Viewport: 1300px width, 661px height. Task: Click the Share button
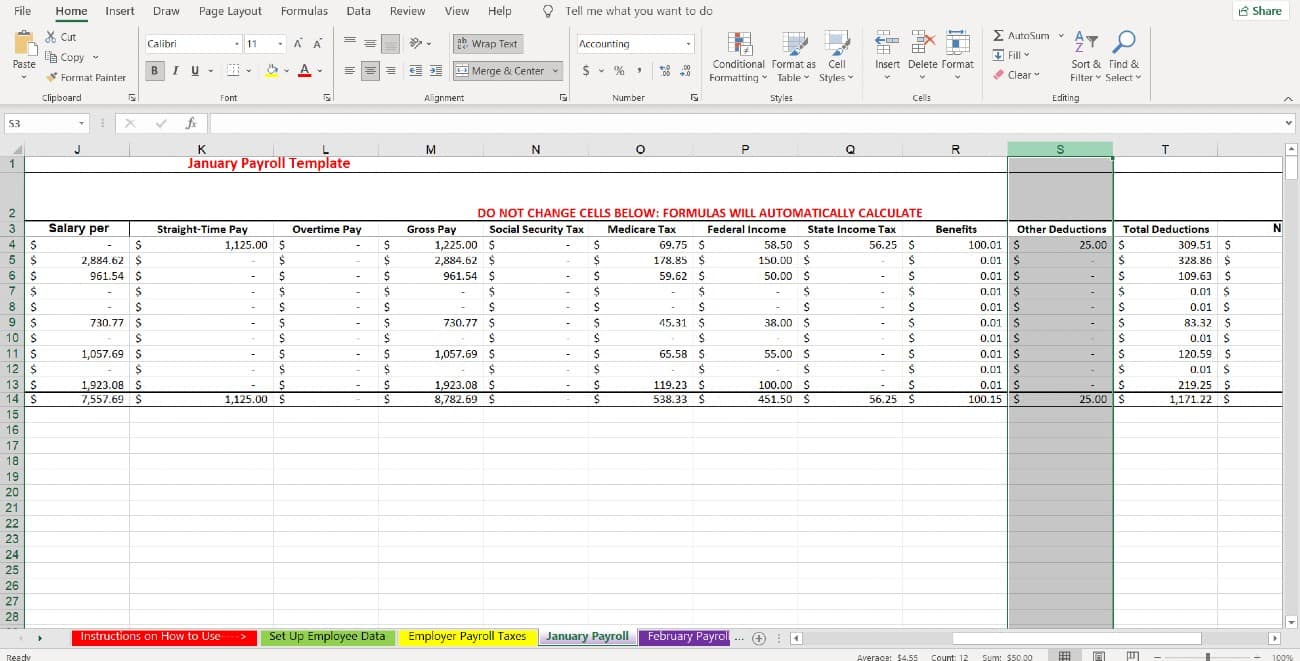pyautogui.click(x=1258, y=10)
